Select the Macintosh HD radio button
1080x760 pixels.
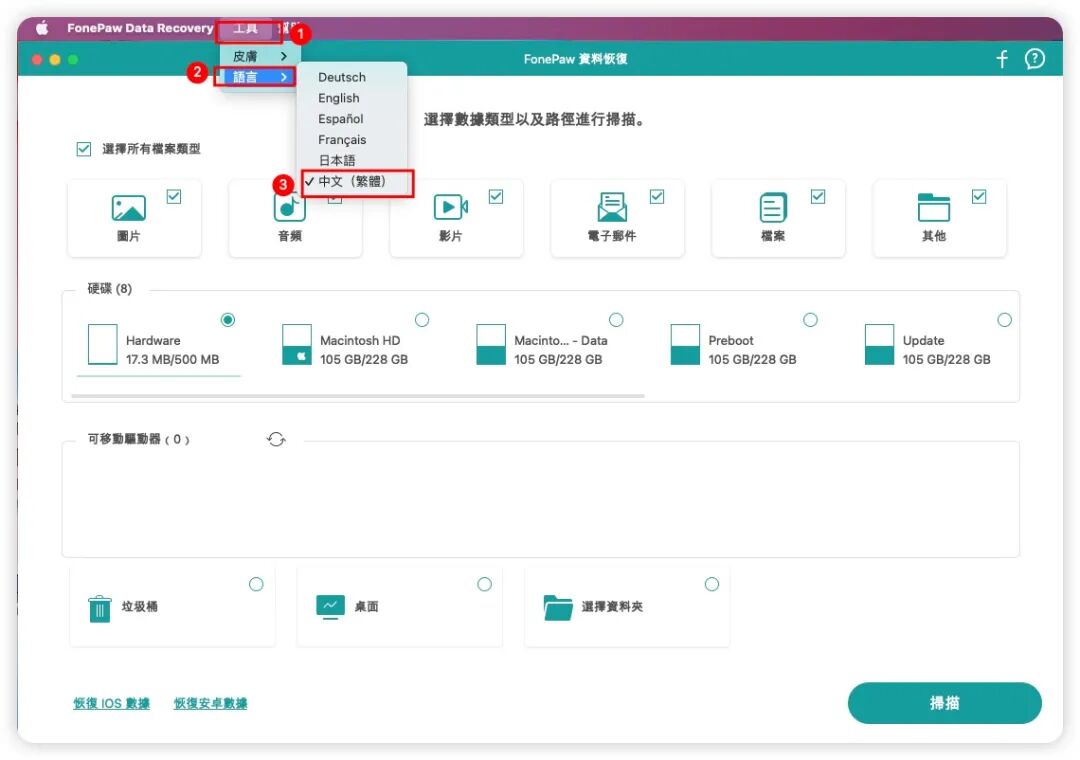pos(422,320)
